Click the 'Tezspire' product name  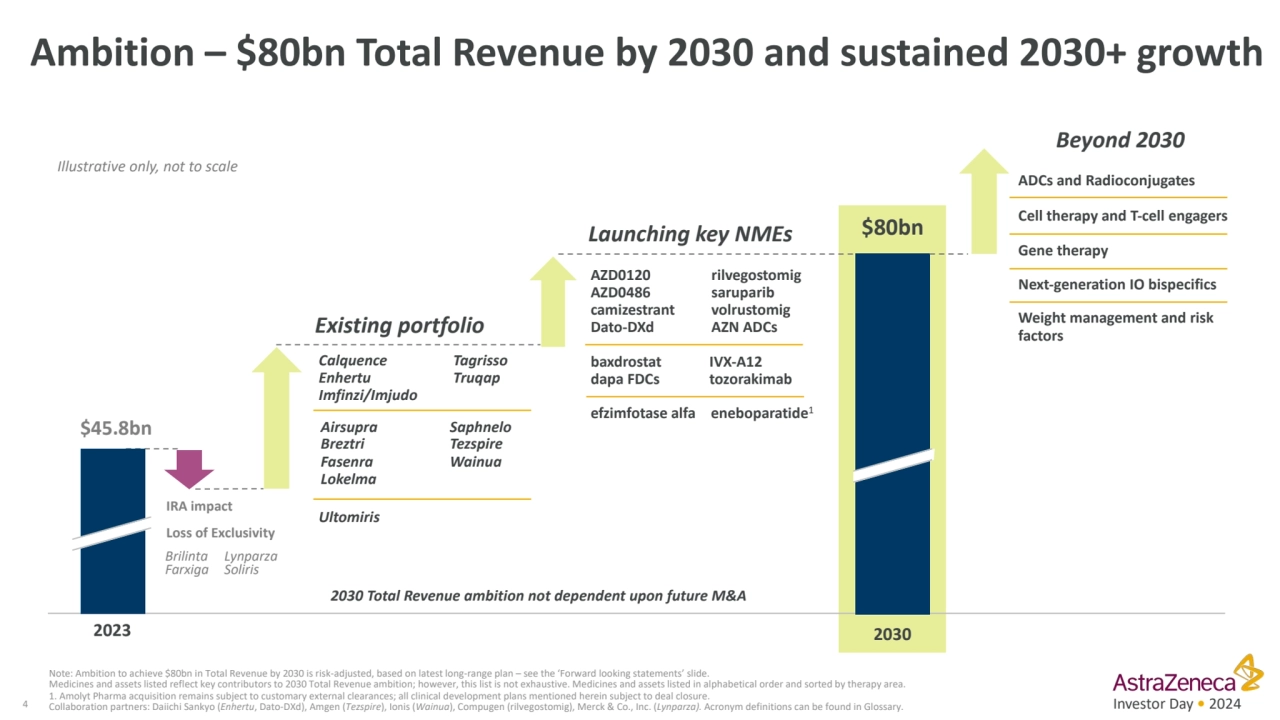tap(476, 444)
